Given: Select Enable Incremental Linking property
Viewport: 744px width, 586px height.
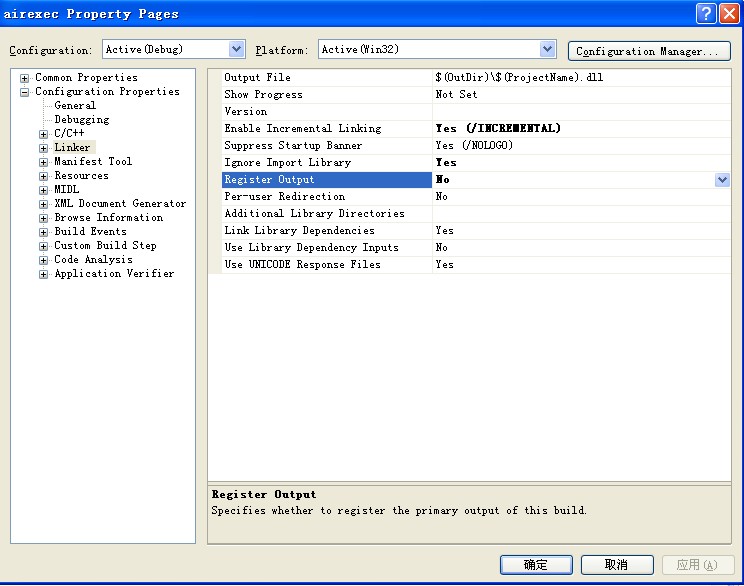Looking at the screenshot, I should click(327, 129).
